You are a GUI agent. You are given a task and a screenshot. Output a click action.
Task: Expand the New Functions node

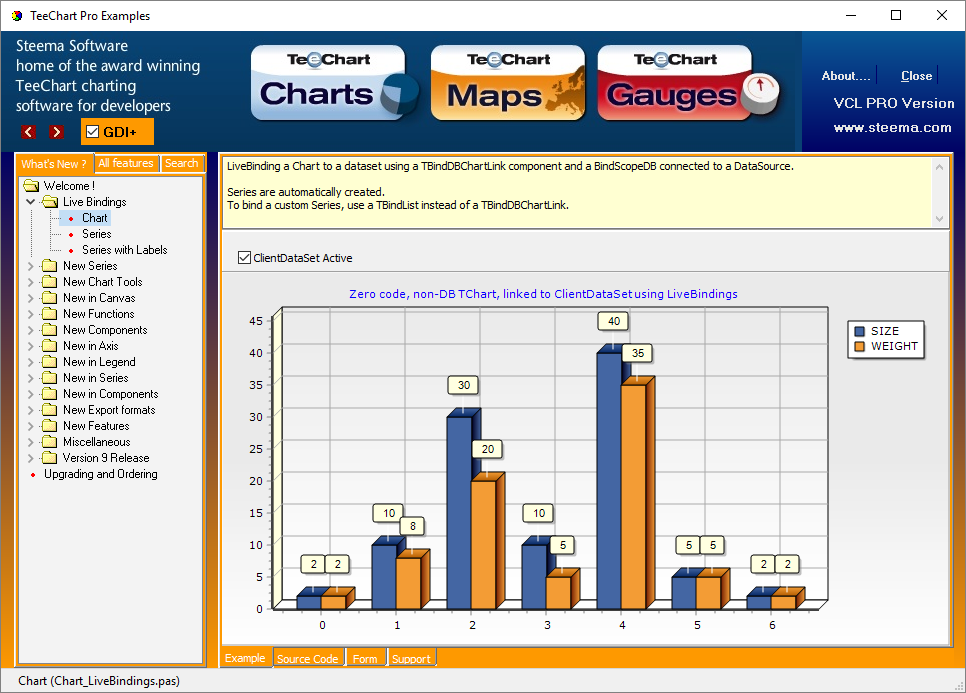(30, 314)
